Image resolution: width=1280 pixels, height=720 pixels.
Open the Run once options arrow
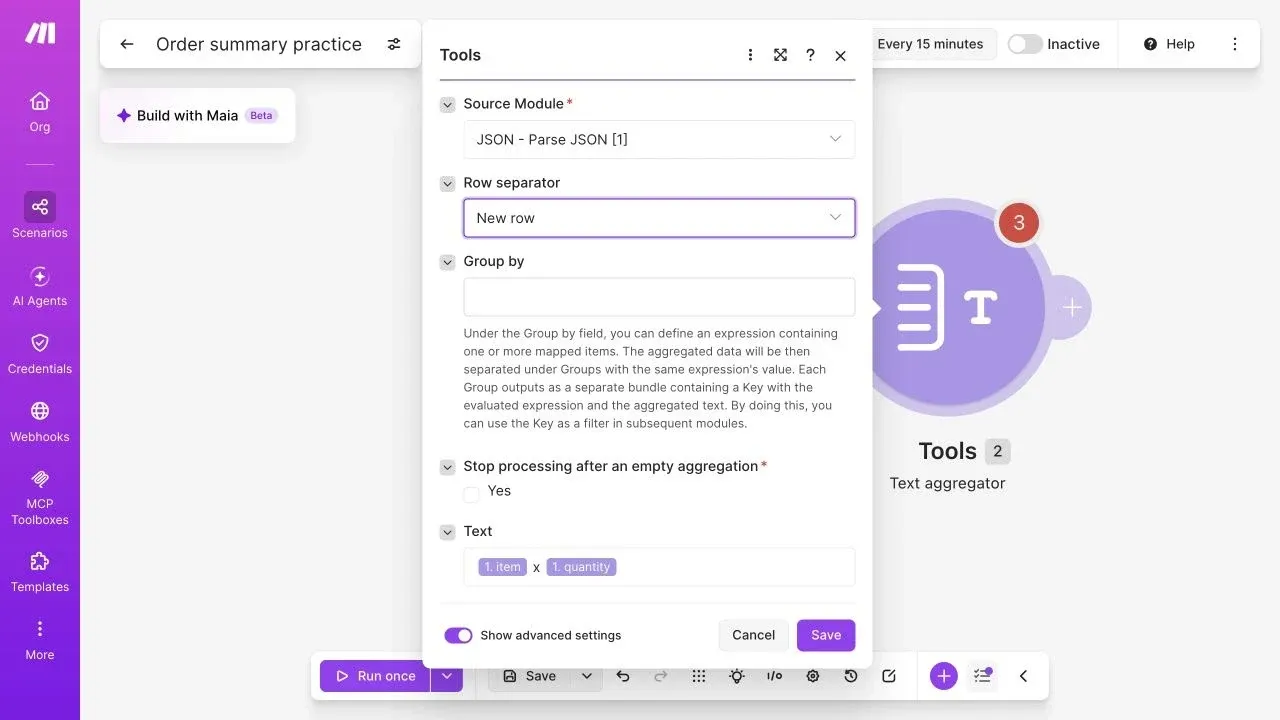pos(447,676)
